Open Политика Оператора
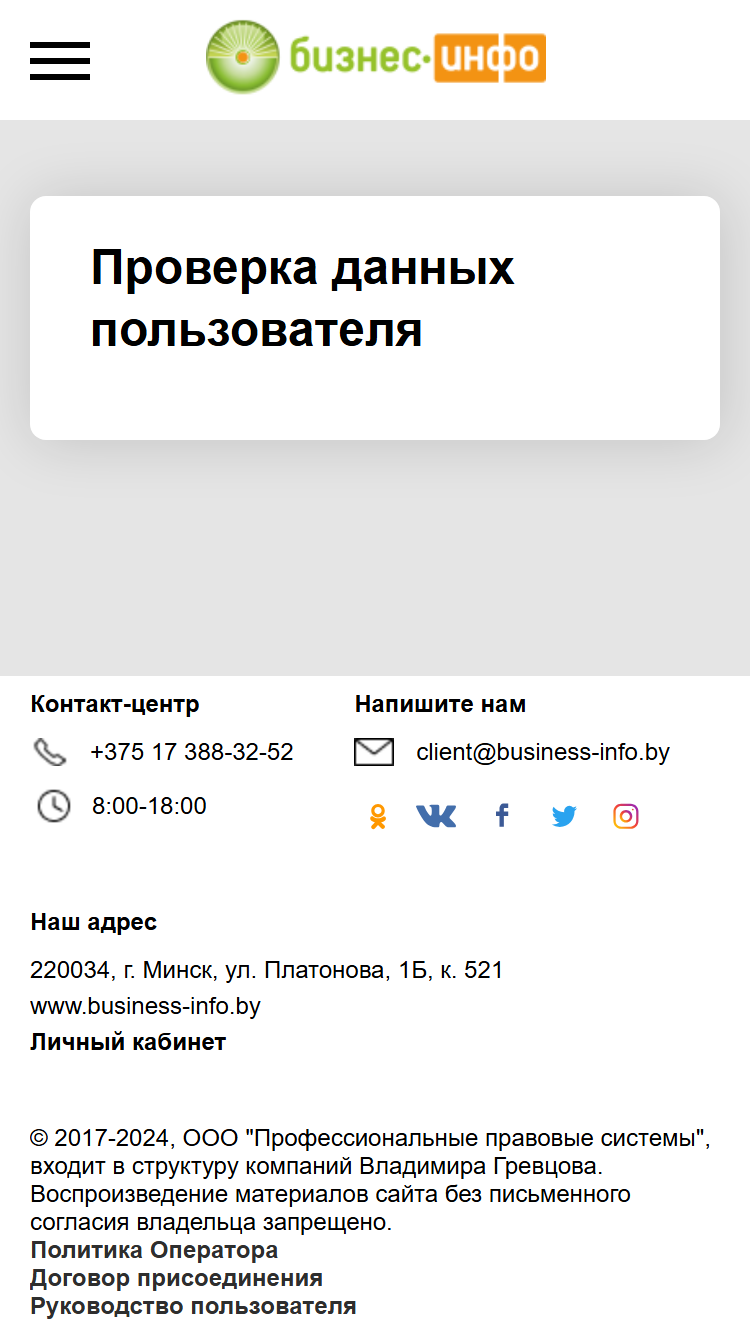This screenshot has width=750, height=1334. [x=154, y=1250]
